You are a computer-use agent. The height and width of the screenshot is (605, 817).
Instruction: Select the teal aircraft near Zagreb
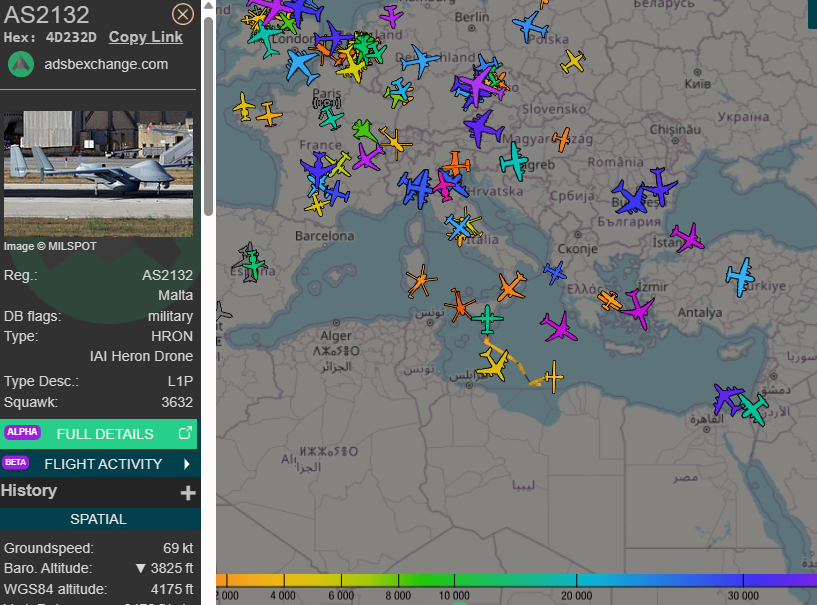(514, 162)
